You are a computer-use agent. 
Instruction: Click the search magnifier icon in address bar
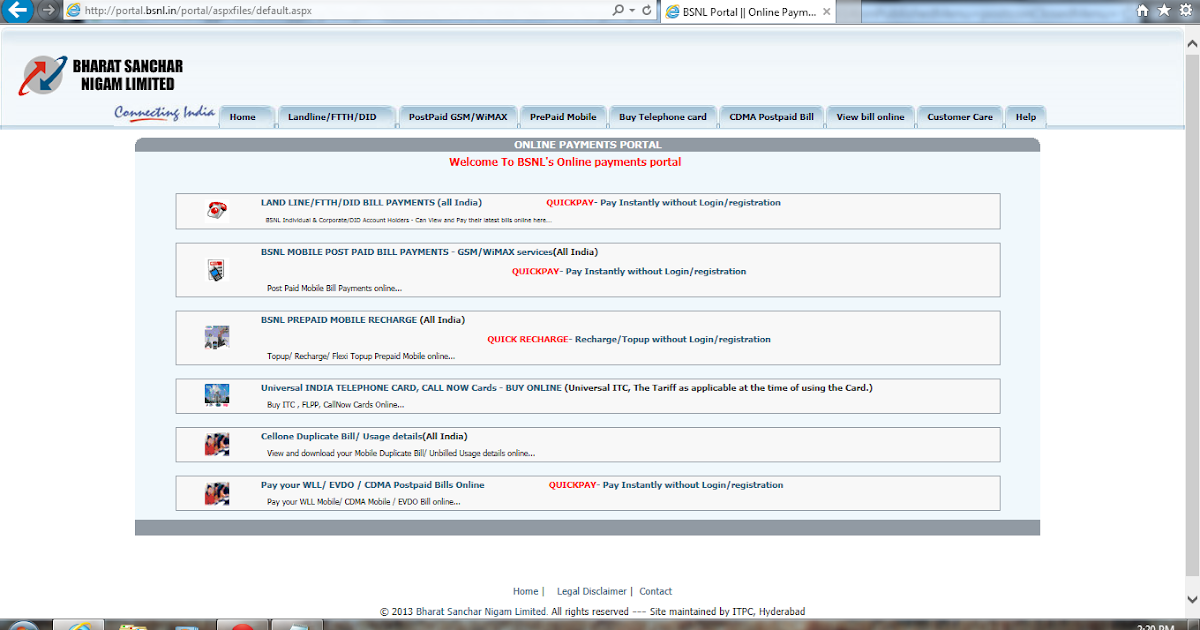tap(619, 10)
